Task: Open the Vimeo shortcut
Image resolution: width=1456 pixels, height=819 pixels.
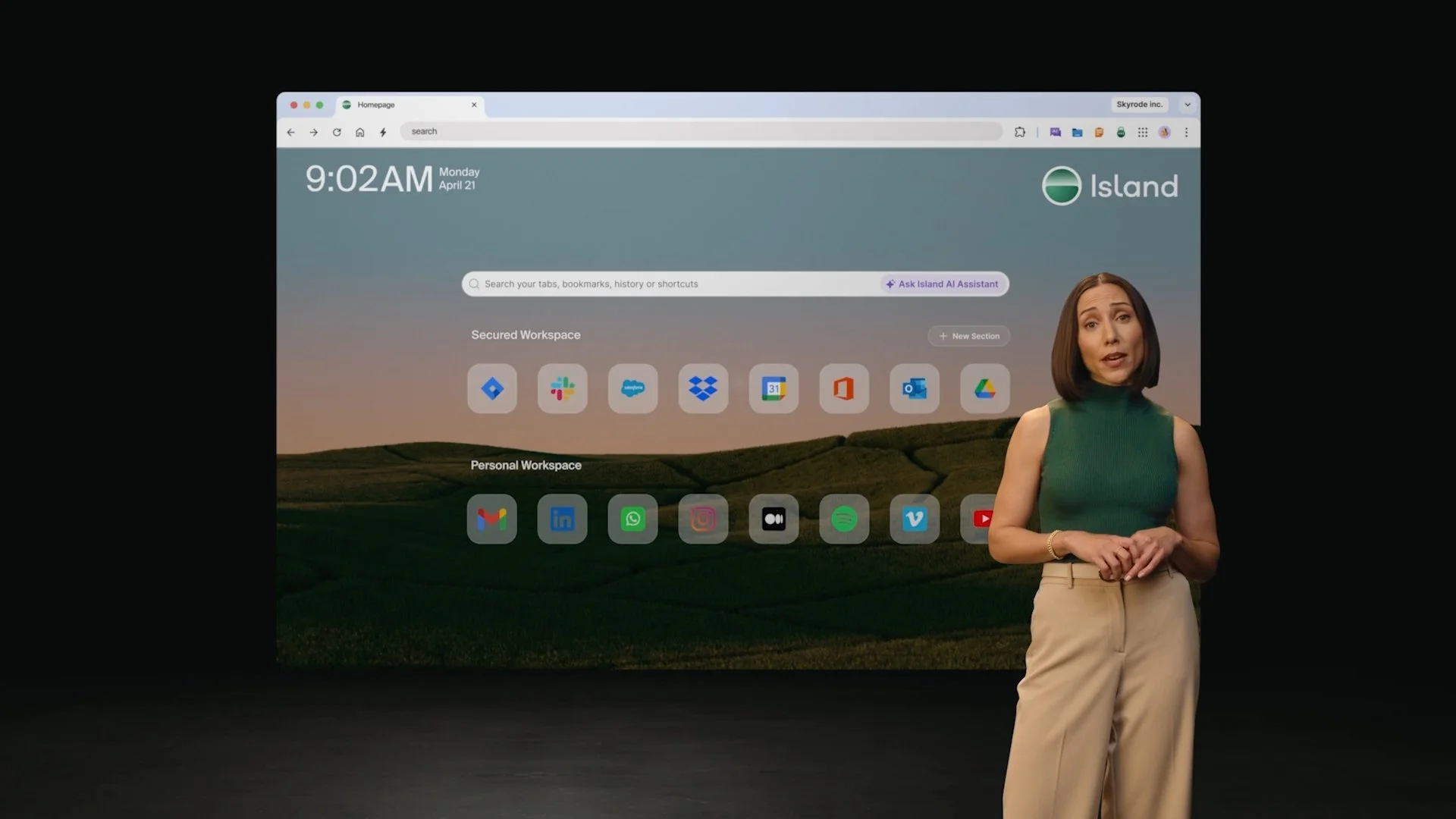Action: coord(915,519)
